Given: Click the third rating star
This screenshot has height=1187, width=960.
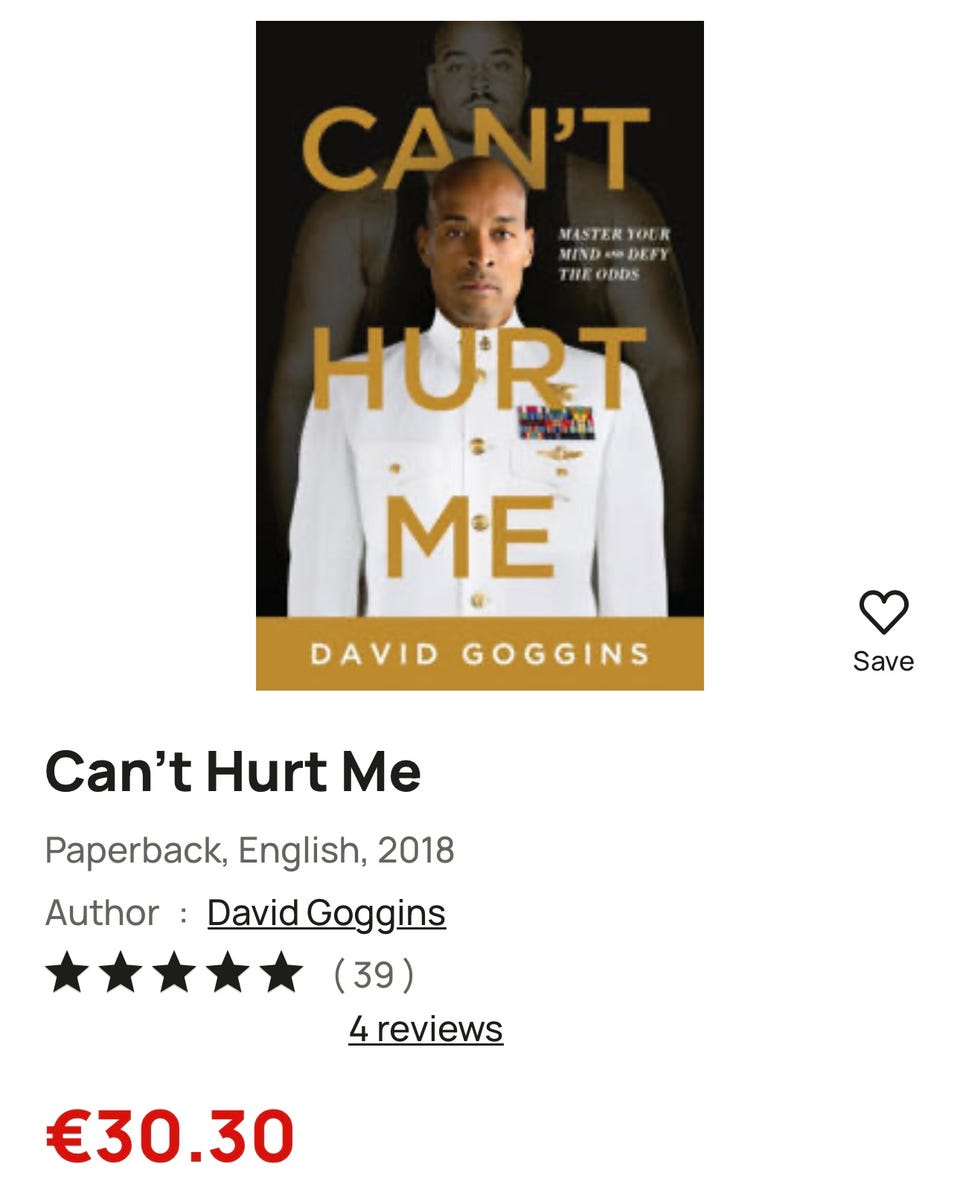Looking at the screenshot, I should (x=174, y=972).
